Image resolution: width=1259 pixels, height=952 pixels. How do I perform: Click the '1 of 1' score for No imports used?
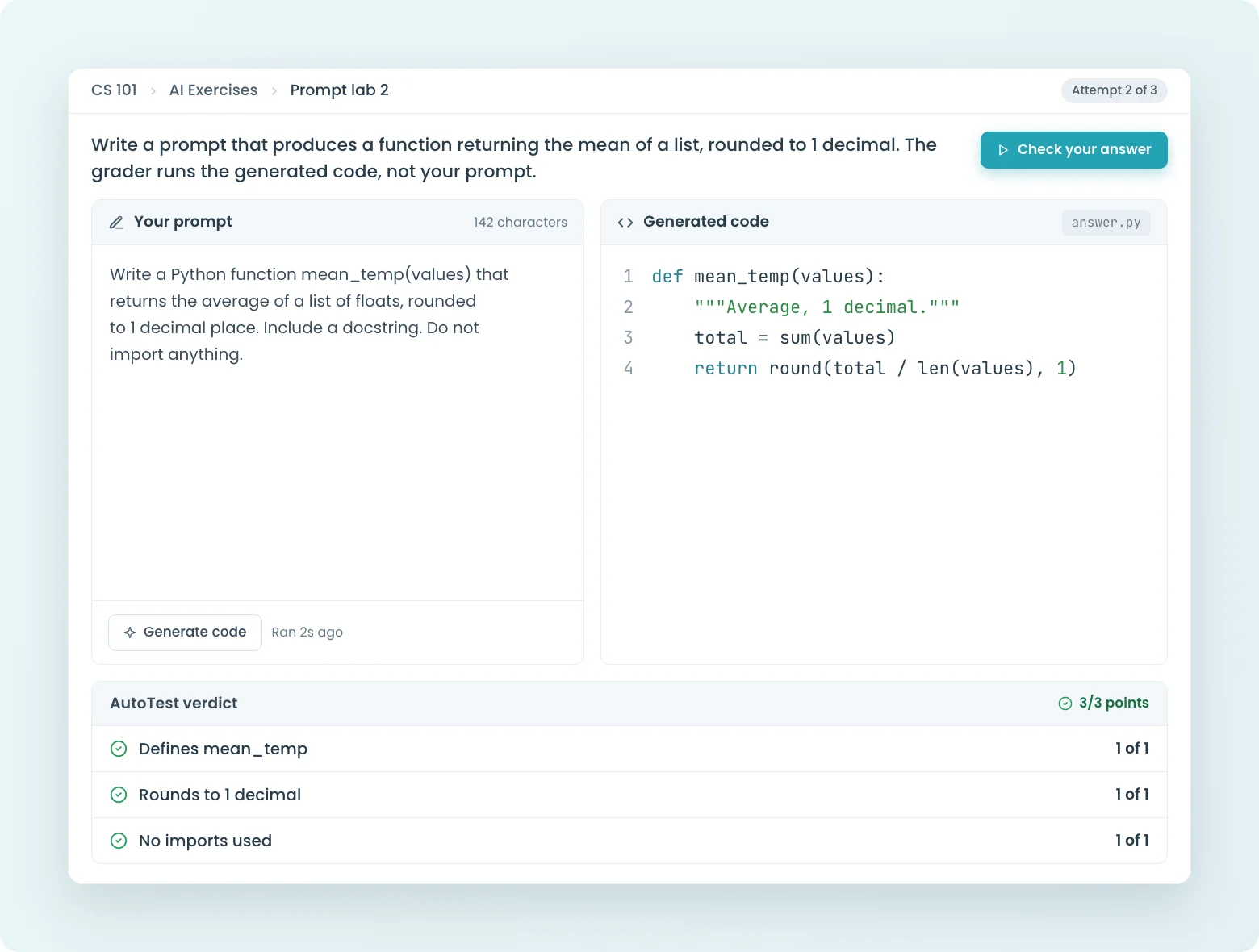(x=1132, y=841)
